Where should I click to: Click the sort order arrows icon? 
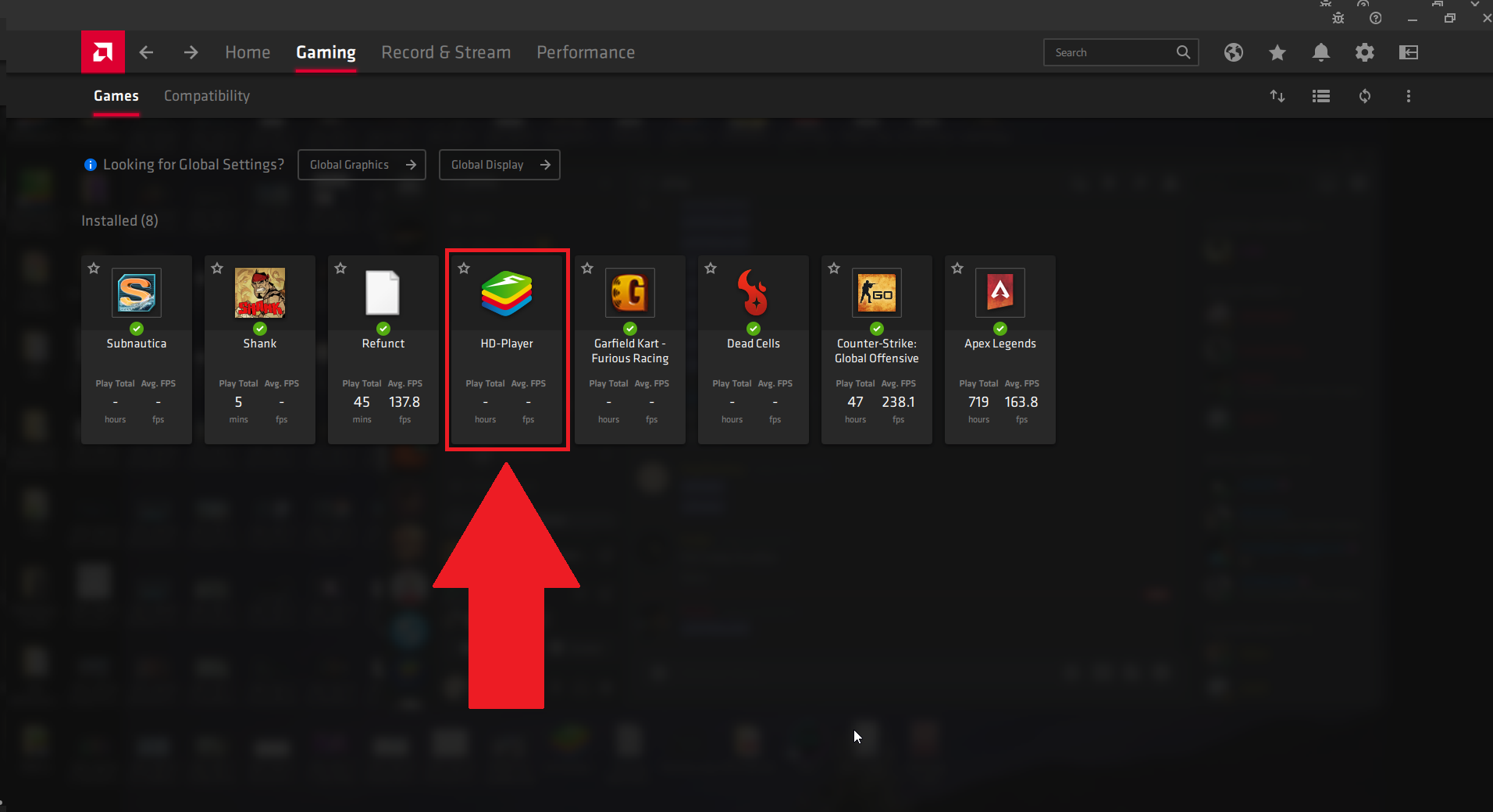click(1277, 96)
